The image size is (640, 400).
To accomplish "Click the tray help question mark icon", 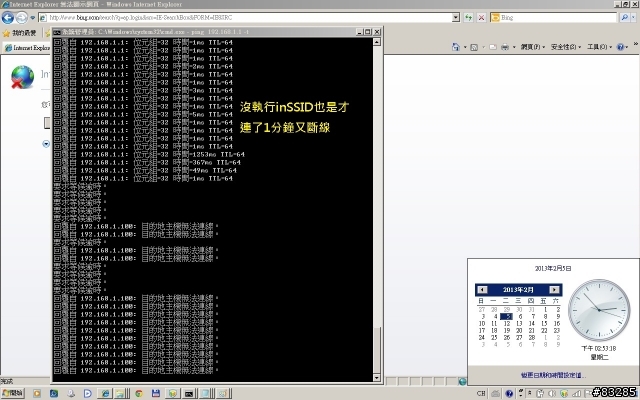I will pyautogui.click(x=509, y=393).
